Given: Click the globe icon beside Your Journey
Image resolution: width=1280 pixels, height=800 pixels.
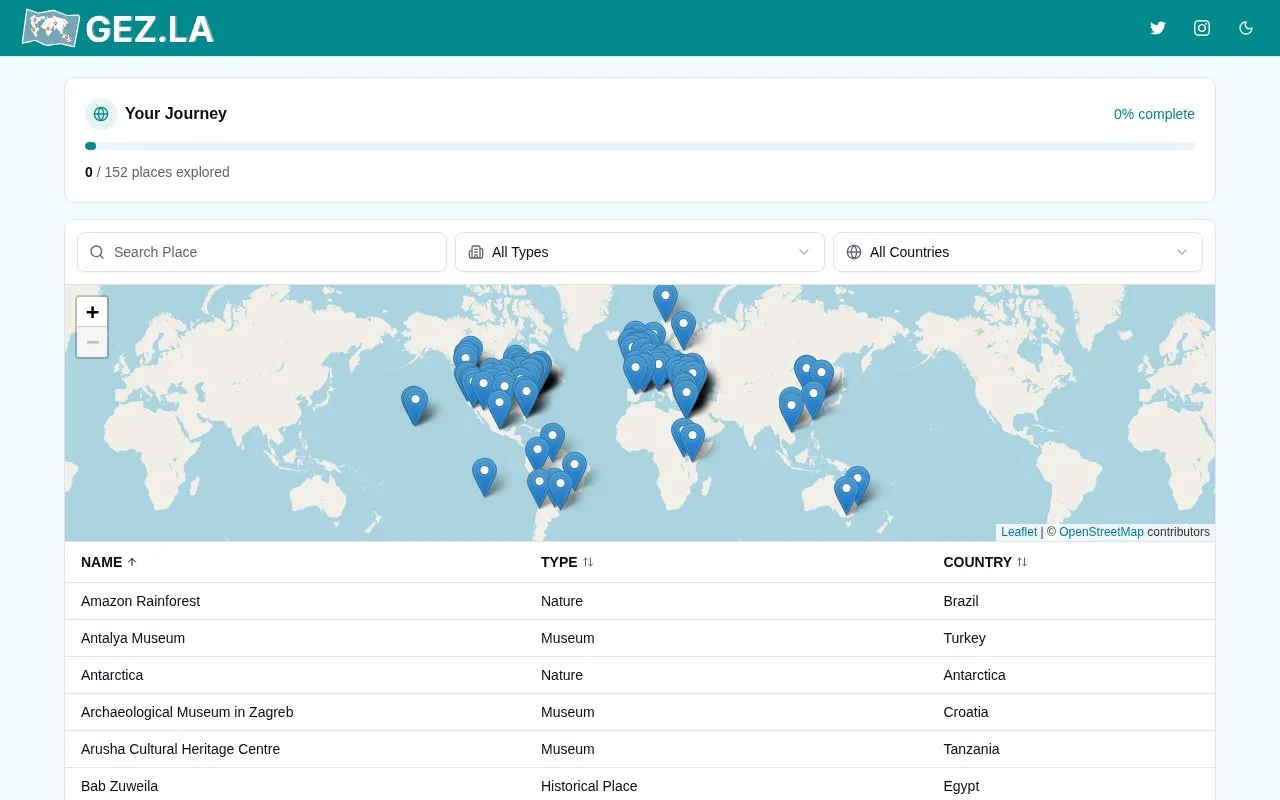Looking at the screenshot, I should [x=101, y=114].
